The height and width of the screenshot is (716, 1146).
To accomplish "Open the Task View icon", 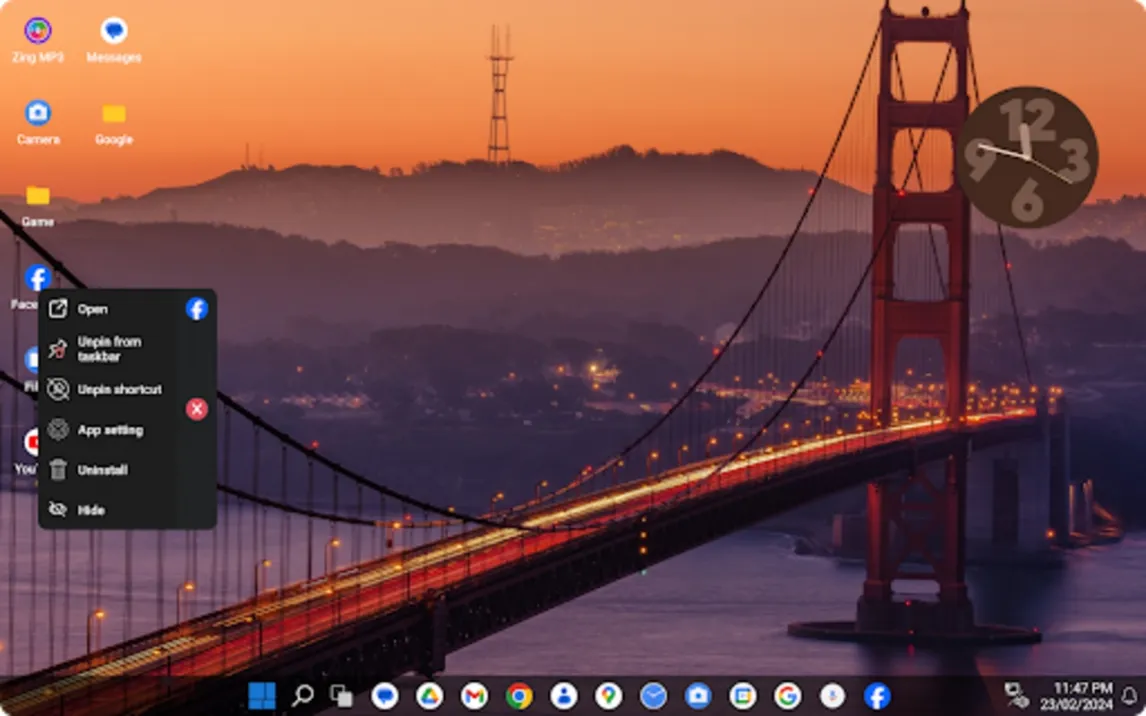I will pos(341,696).
